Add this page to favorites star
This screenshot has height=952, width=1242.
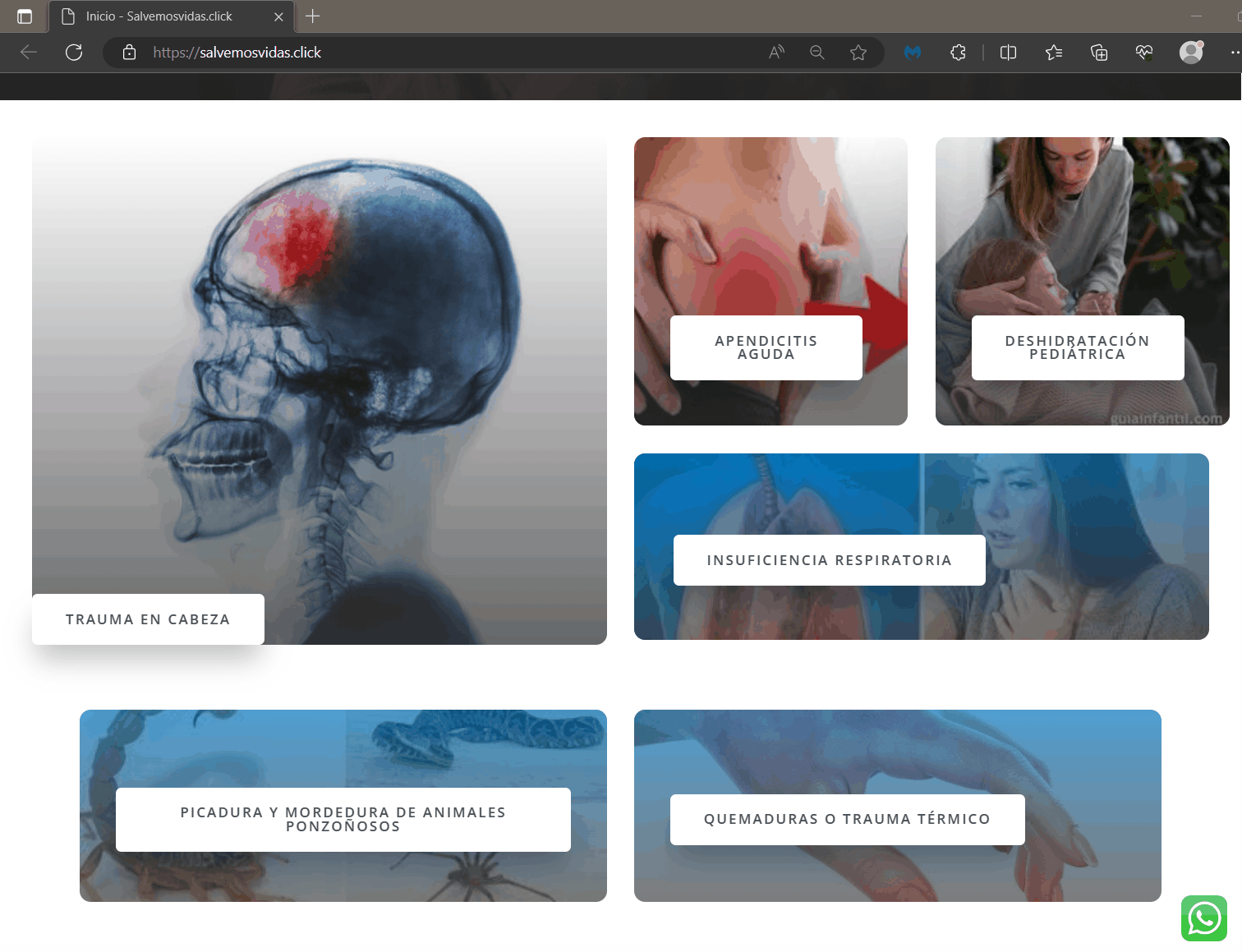[x=858, y=53]
